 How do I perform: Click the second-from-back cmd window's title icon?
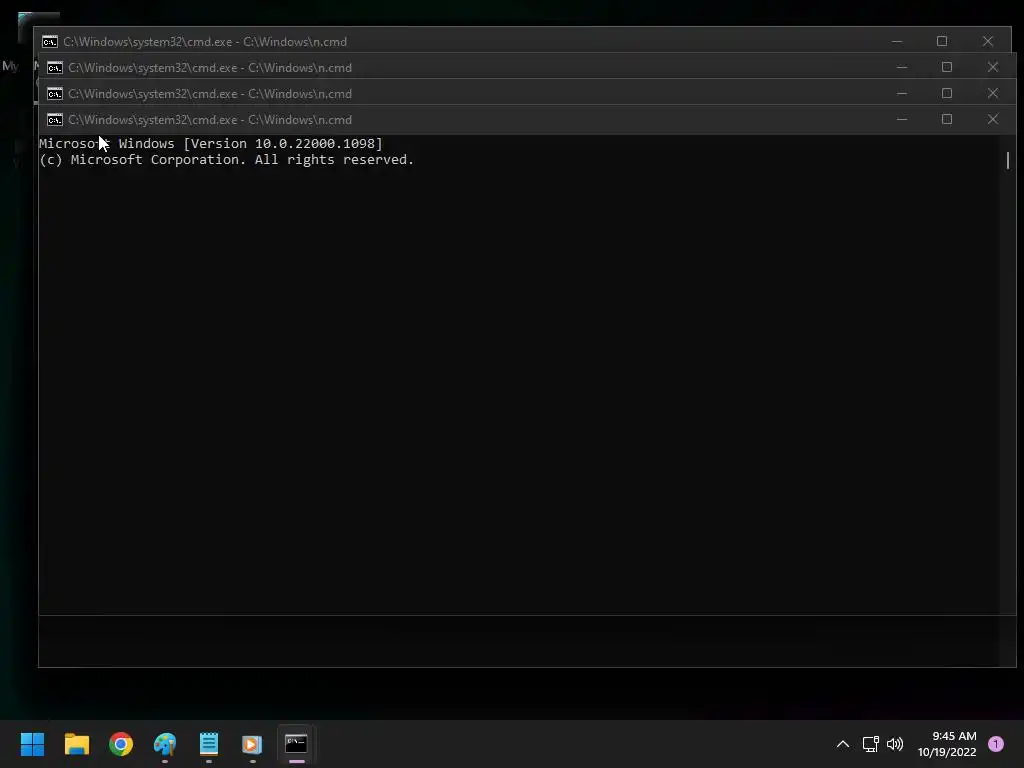(x=55, y=68)
